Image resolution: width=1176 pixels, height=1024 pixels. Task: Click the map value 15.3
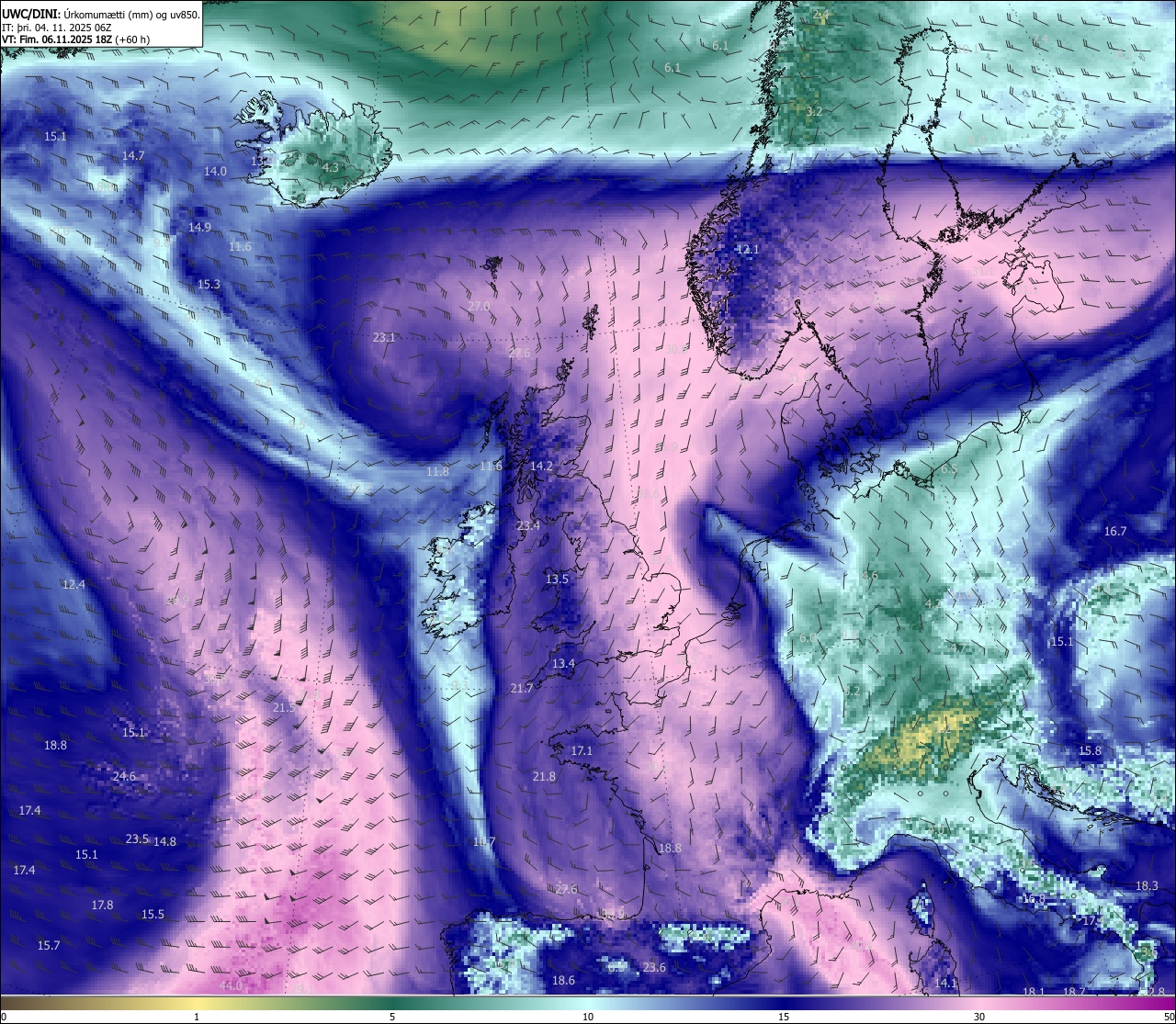coord(209,284)
